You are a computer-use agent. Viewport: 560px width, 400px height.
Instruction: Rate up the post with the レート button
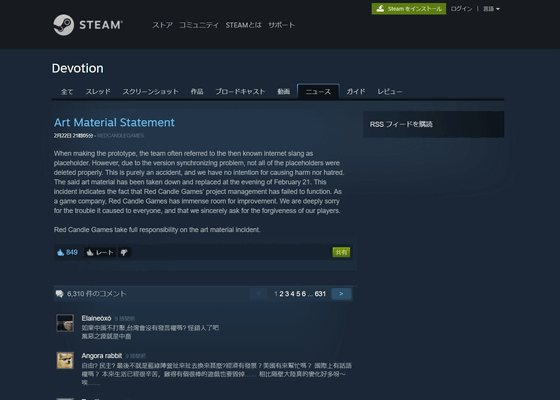pos(100,253)
